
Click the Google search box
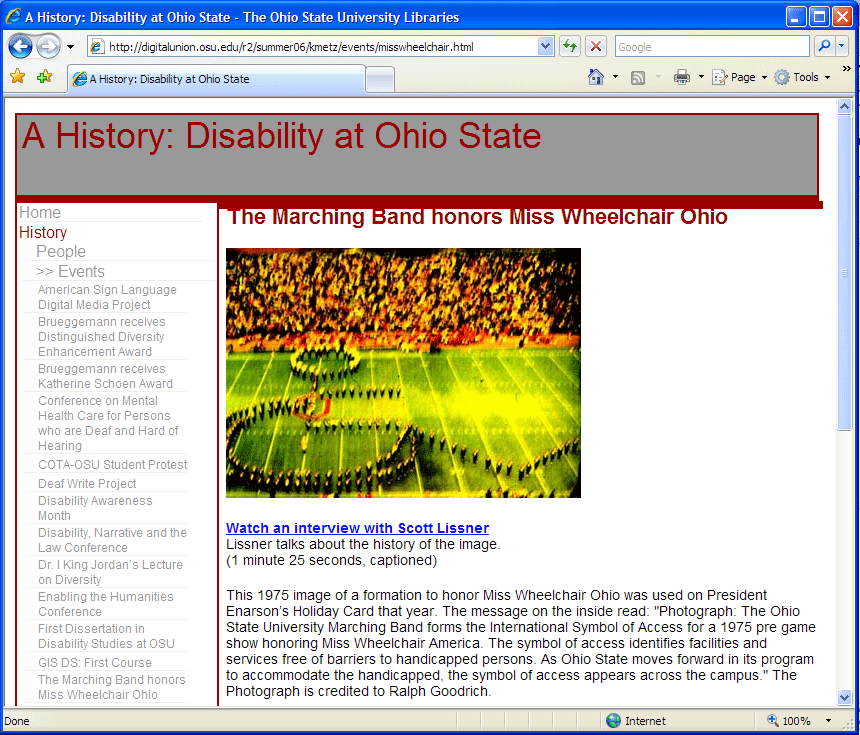click(x=712, y=47)
